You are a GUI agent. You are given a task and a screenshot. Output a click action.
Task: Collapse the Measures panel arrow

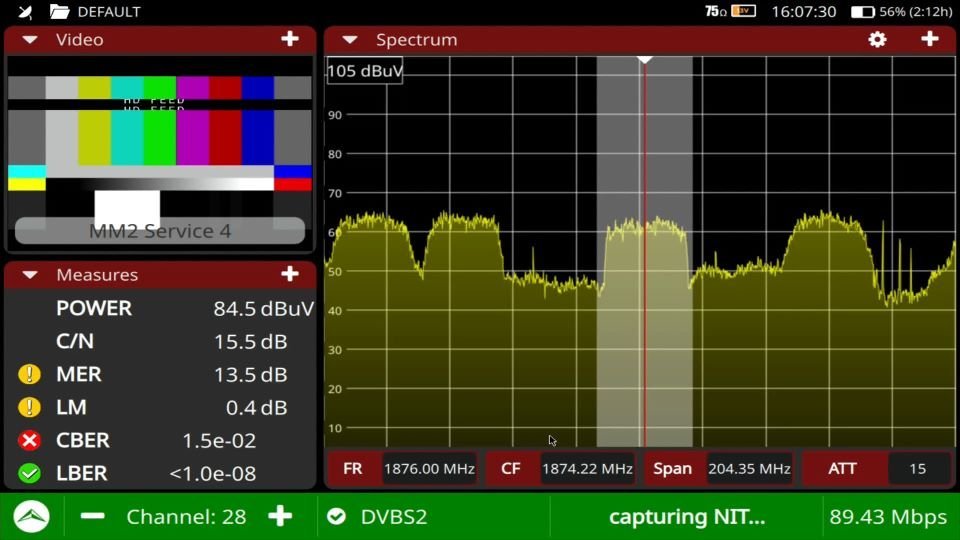(x=30, y=275)
